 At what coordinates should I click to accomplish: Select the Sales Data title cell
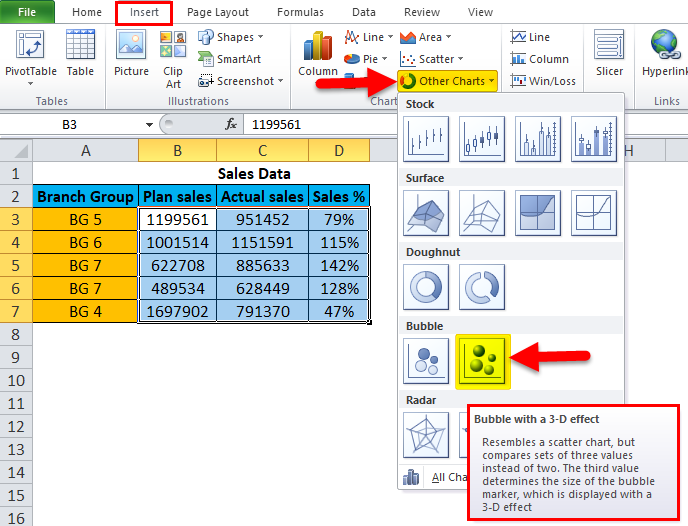[x=254, y=173]
